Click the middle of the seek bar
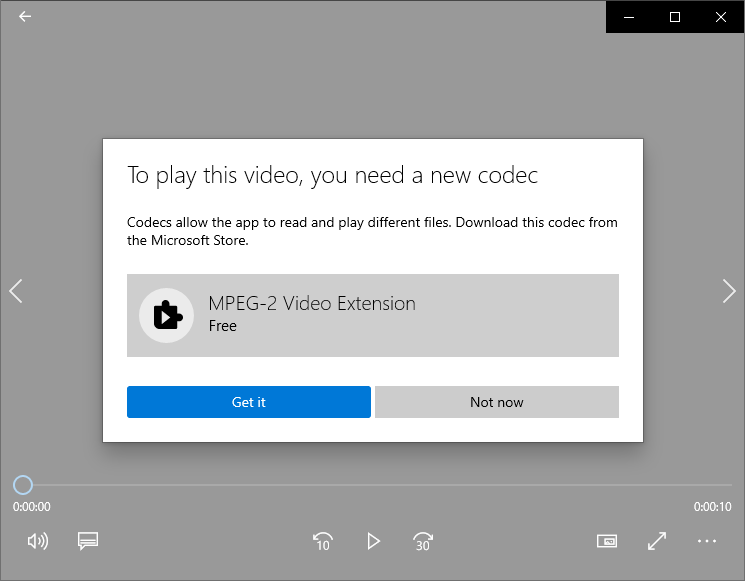The width and height of the screenshot is (745, 581). pyautogui.click(x=372, y=485)
